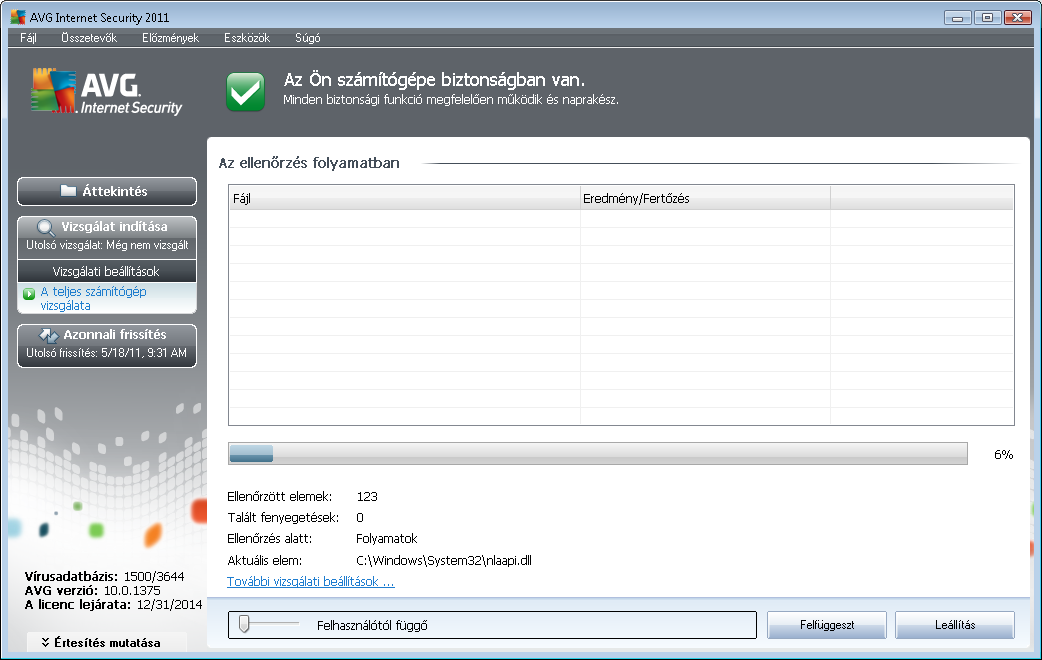Click the Eredmény/Fertőzés column header

[705, 198]
